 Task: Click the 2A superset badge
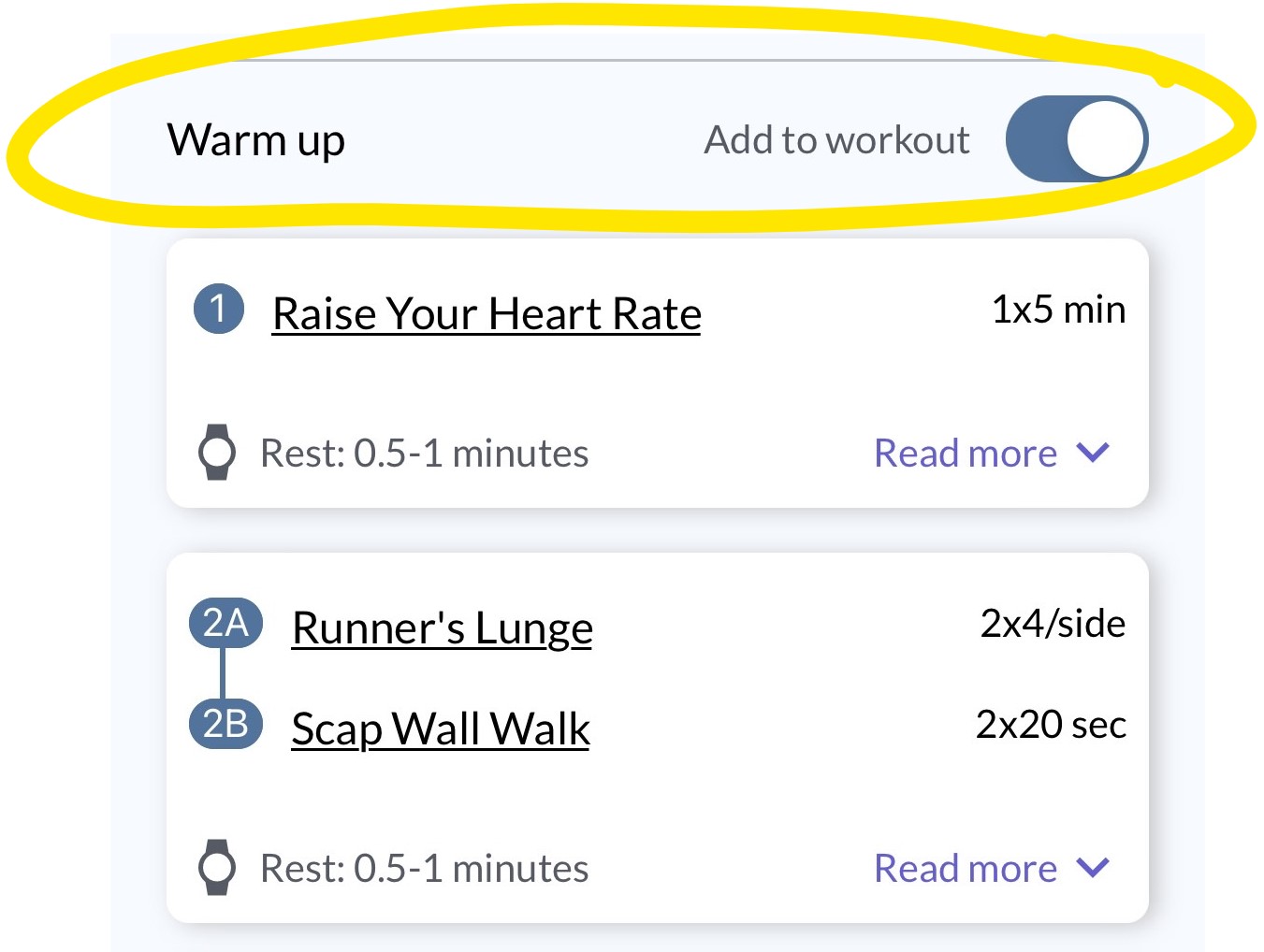(x=225, y=623)
